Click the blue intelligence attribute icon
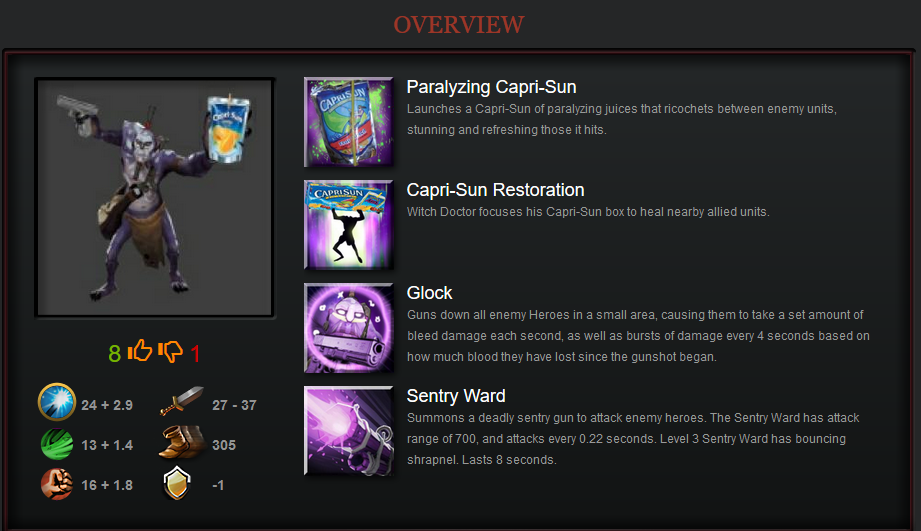 tap(57, 402)
